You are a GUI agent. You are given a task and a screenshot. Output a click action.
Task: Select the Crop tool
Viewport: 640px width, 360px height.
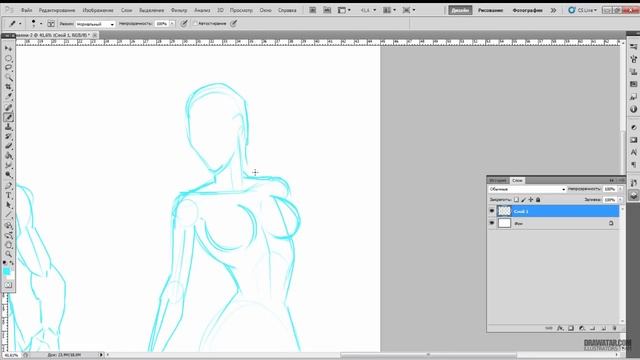(x=8, y=87)
